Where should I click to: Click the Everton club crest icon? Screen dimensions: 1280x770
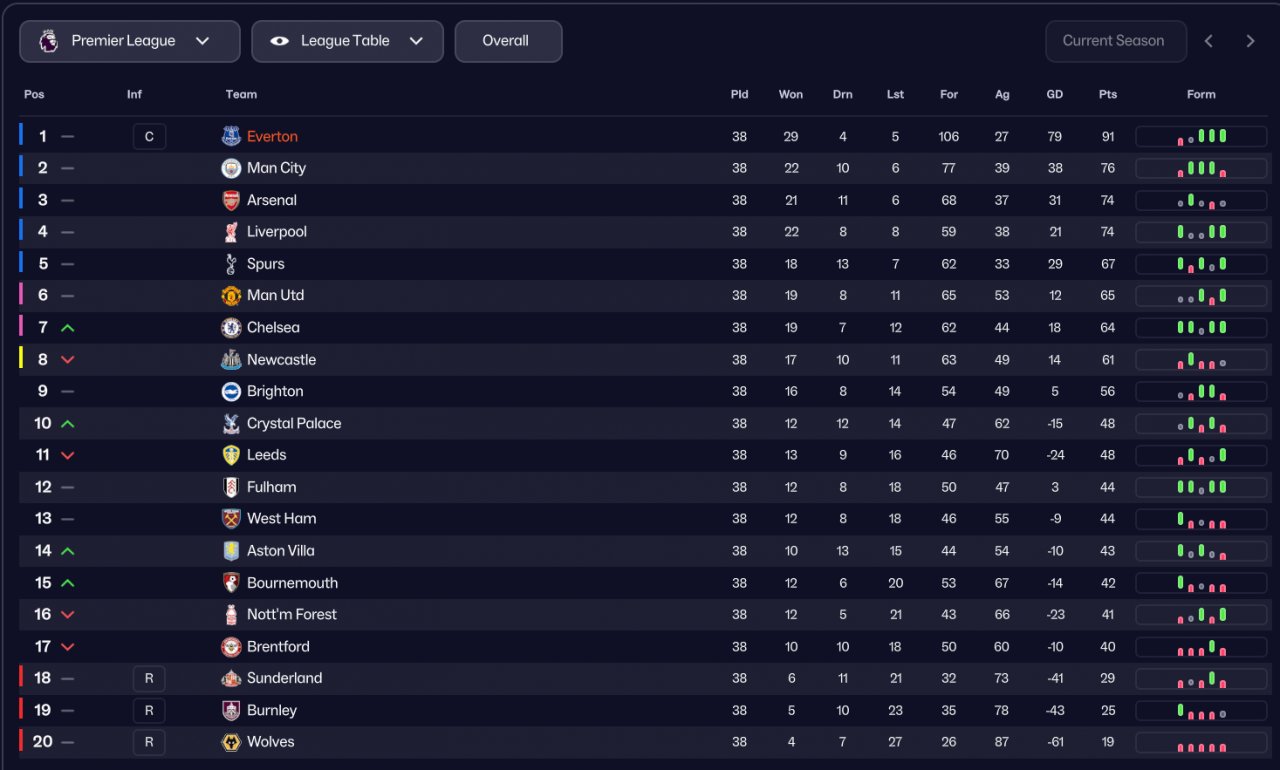click(231, 136)
